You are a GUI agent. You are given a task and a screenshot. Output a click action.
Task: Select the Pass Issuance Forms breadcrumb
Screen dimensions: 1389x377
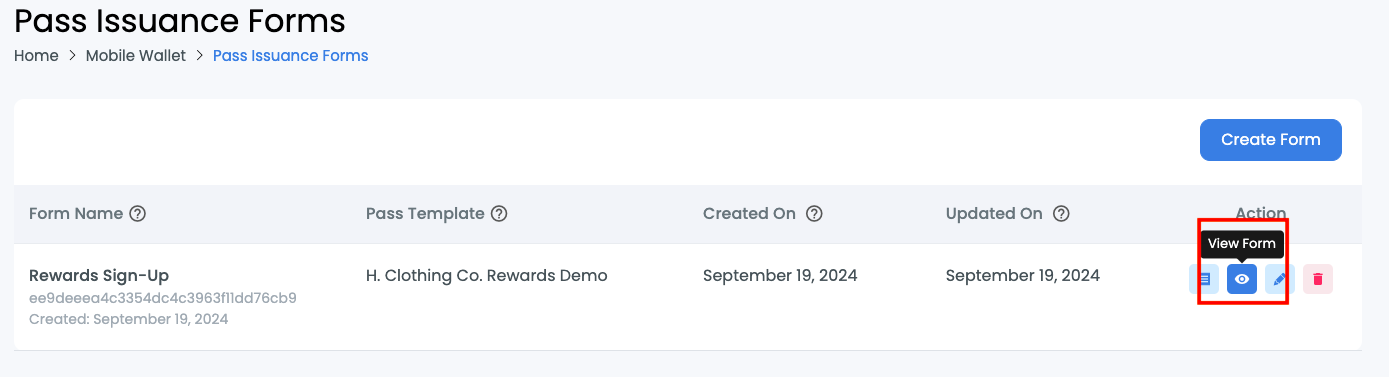point(291,56)
